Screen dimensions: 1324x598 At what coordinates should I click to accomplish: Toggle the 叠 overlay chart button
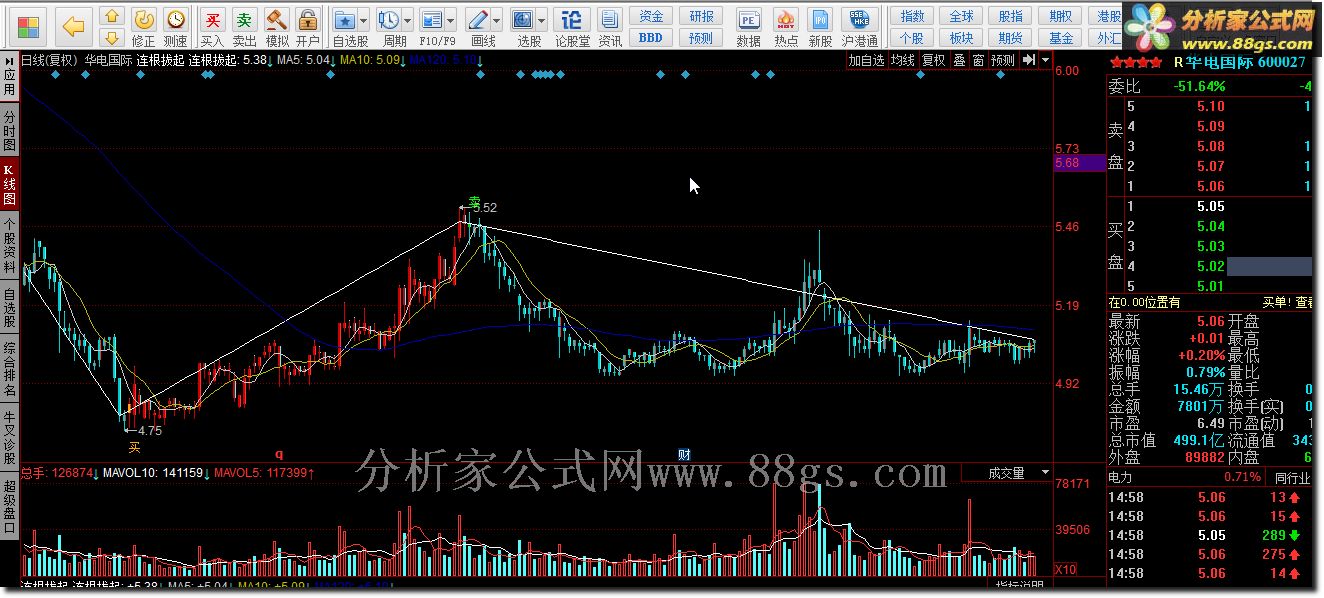click(959, 60)
